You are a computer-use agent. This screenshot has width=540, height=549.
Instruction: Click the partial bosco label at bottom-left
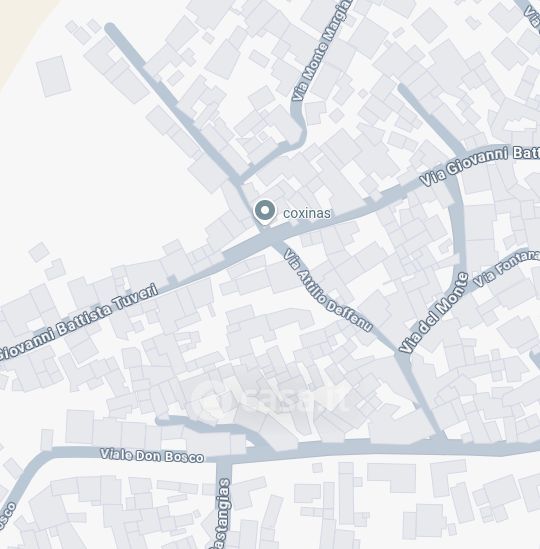pyautogui.click(x=7, y=516)
